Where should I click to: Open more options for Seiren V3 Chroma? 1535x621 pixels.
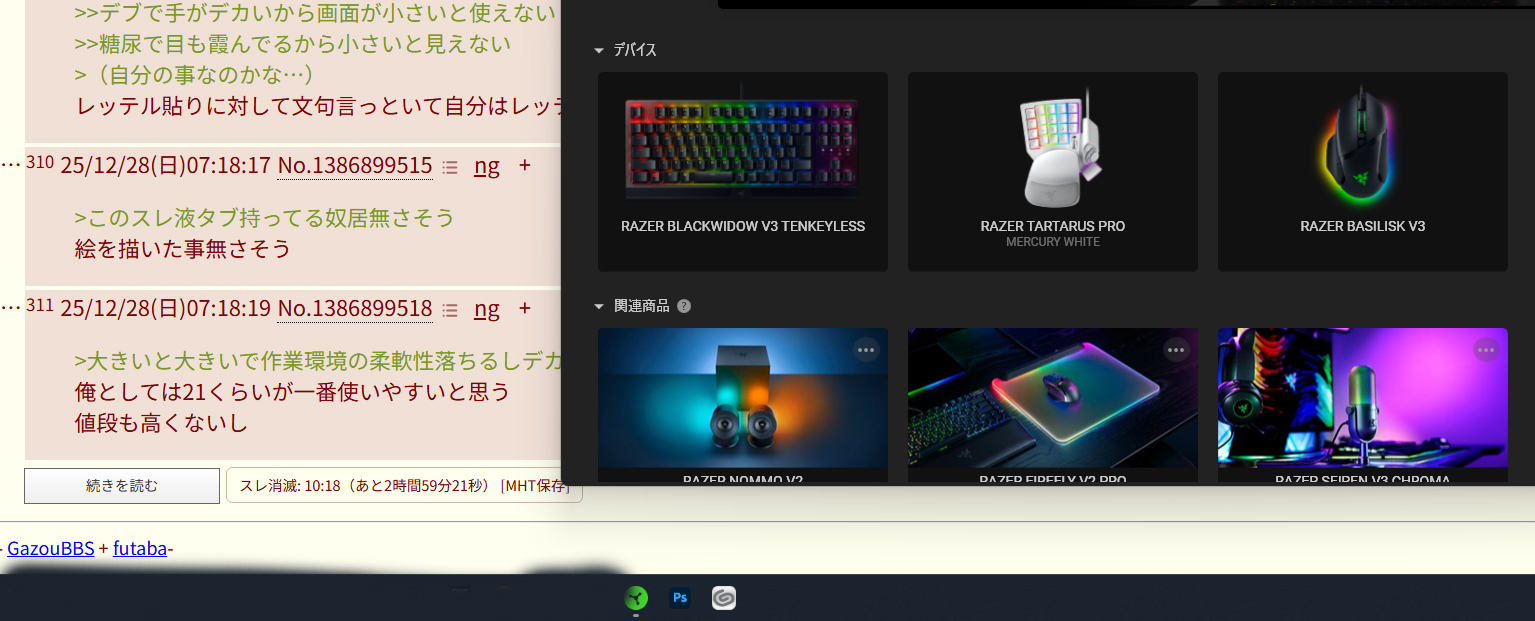pos(1486,349)
